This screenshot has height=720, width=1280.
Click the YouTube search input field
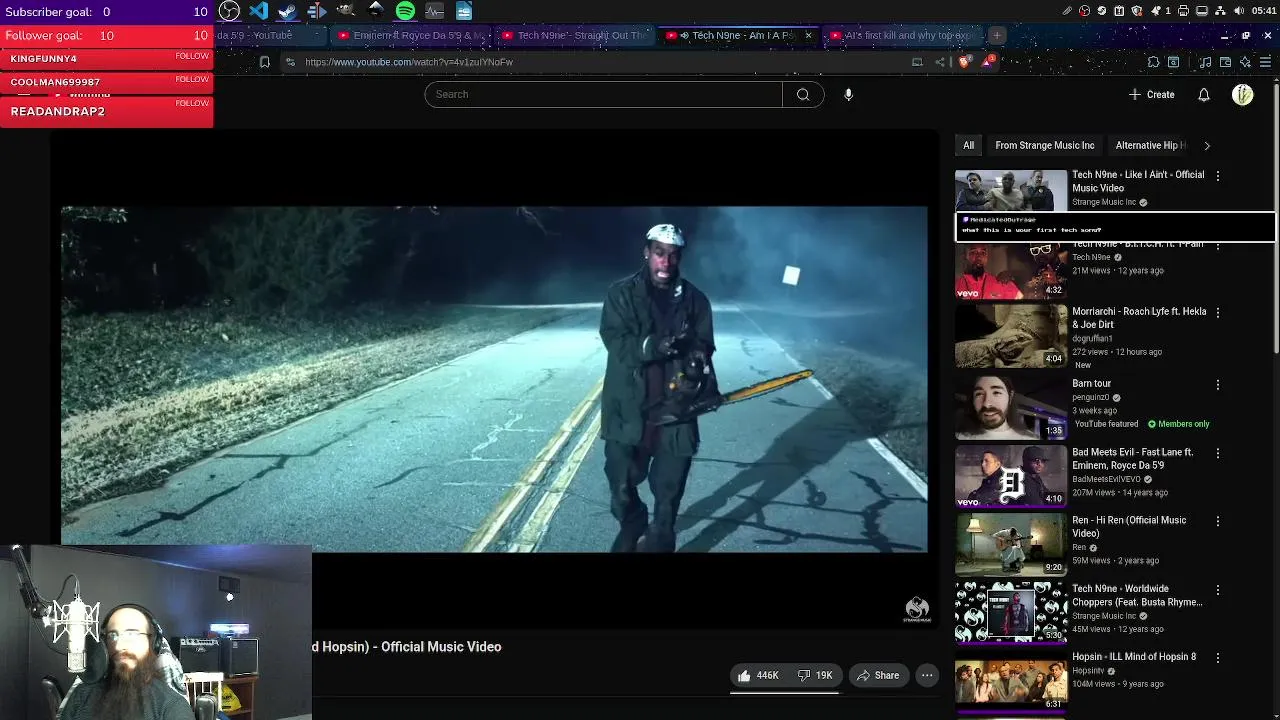click(x=604, y=94)
